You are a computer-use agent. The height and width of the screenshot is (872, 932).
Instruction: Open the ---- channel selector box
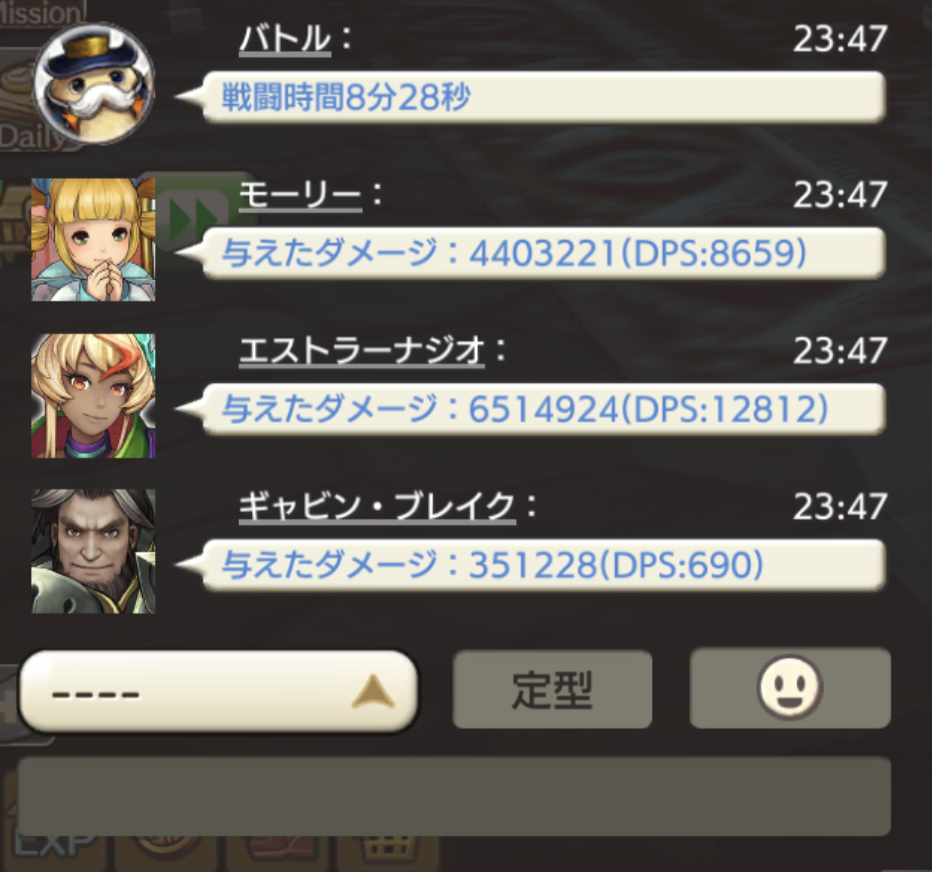point(218,691)
